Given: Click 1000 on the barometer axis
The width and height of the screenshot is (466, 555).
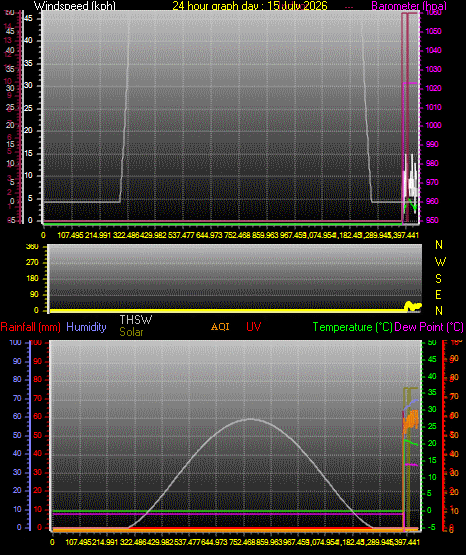Looking at the screenshot, I should (433, 125).
